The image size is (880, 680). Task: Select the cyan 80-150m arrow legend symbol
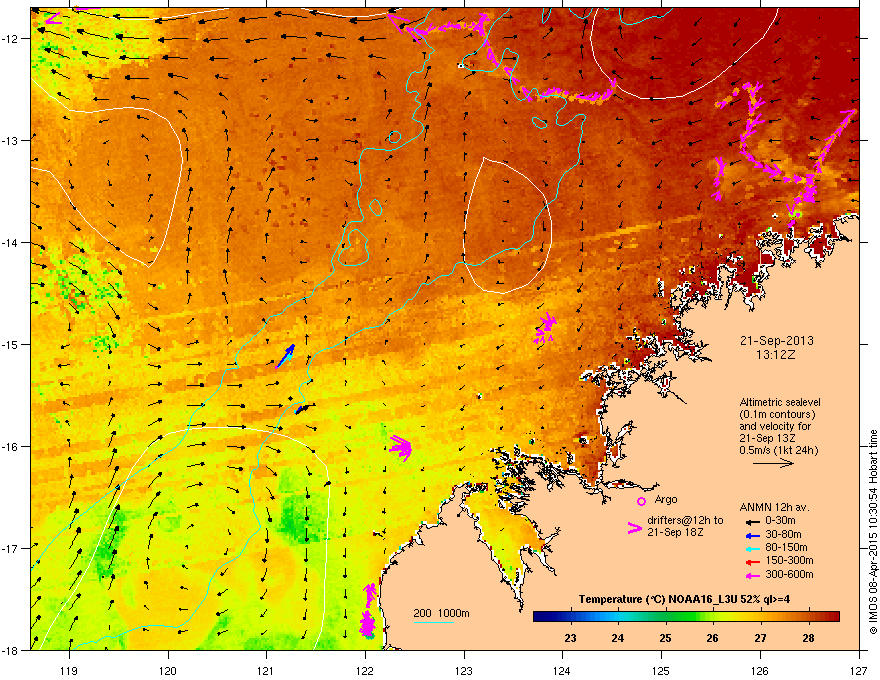(x=751, y=548)
